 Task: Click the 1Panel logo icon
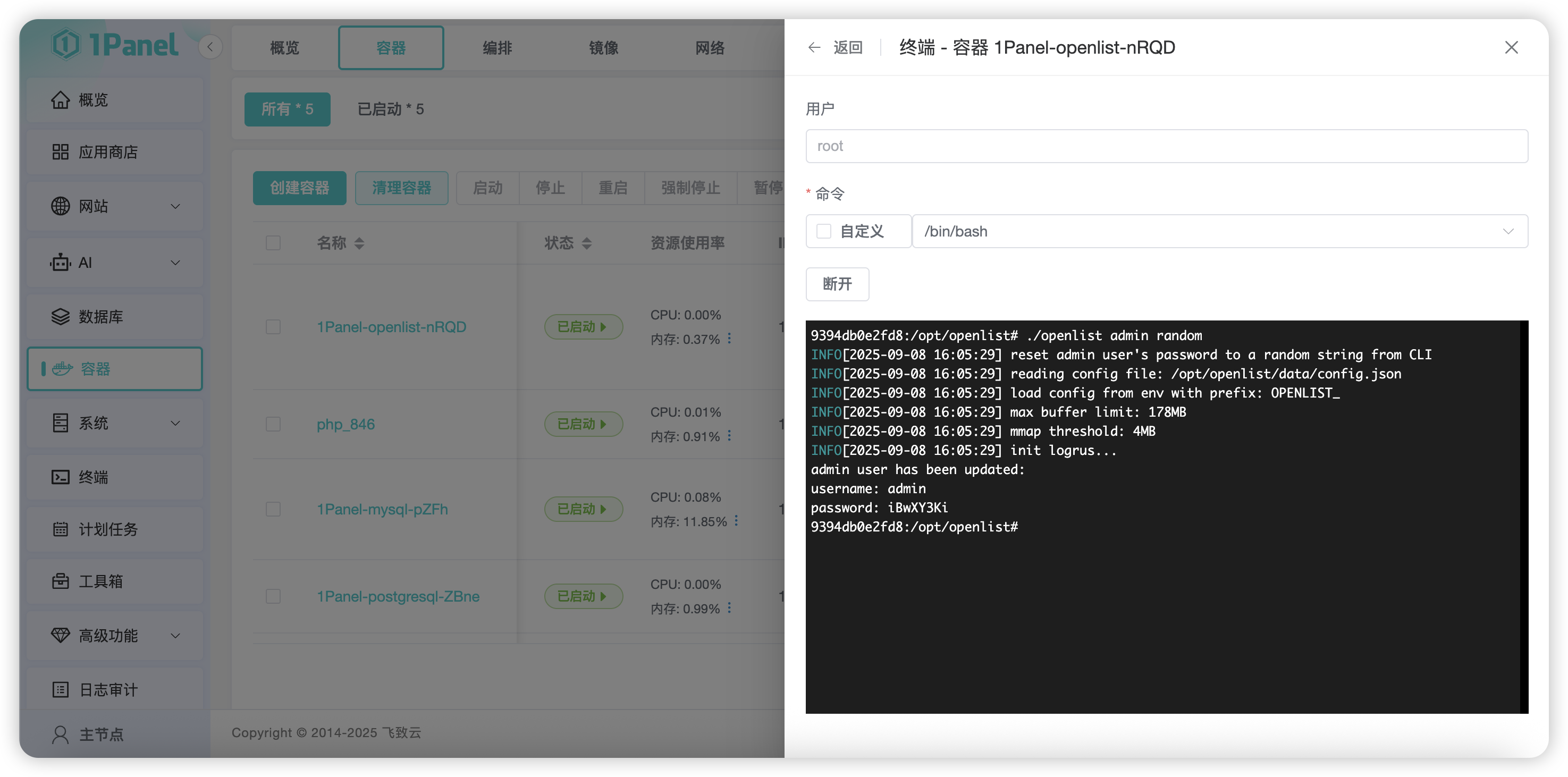click(x=66, y=45)
